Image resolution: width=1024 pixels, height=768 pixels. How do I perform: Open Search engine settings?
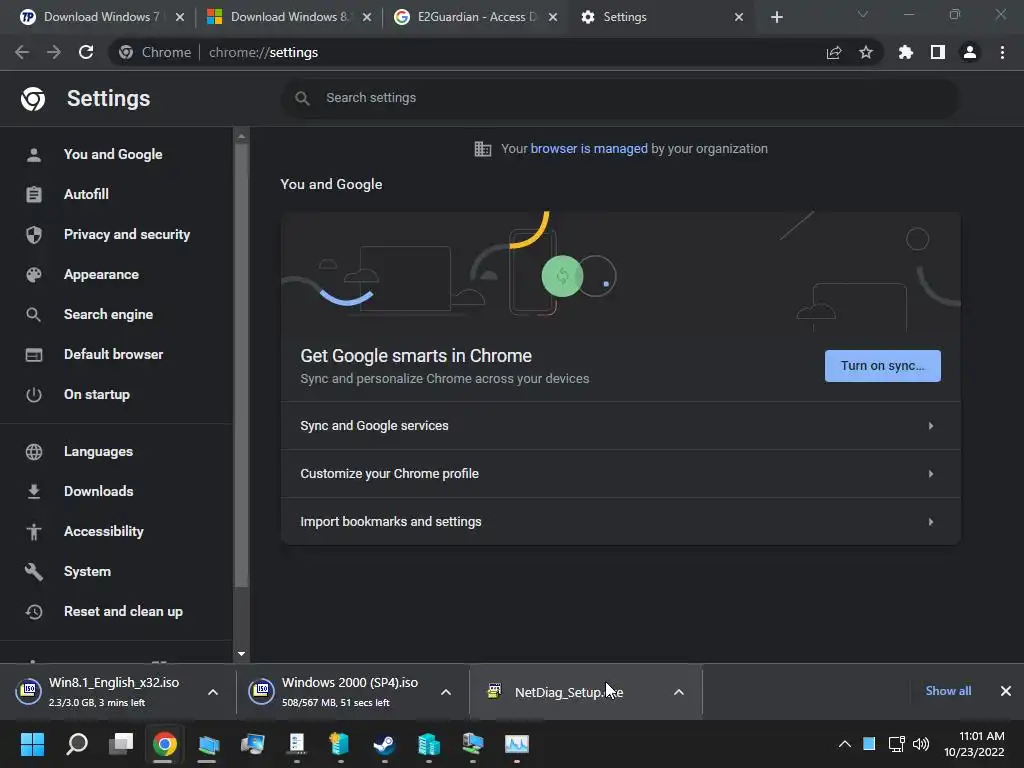coord(108,314)
